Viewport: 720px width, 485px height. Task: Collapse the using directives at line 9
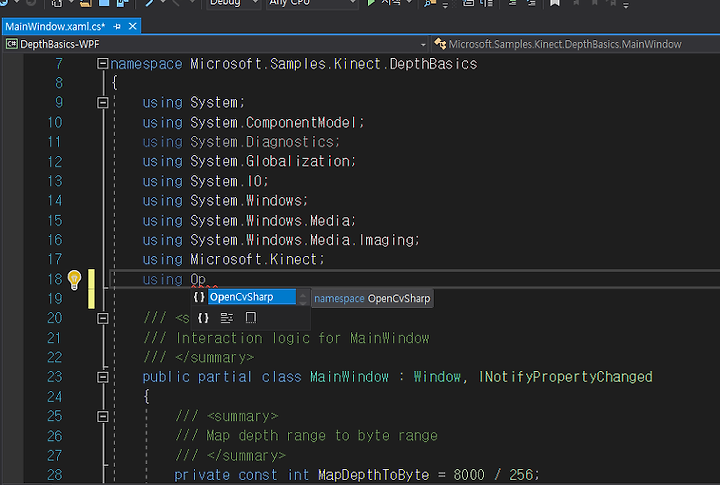click(x=102, y=103)
